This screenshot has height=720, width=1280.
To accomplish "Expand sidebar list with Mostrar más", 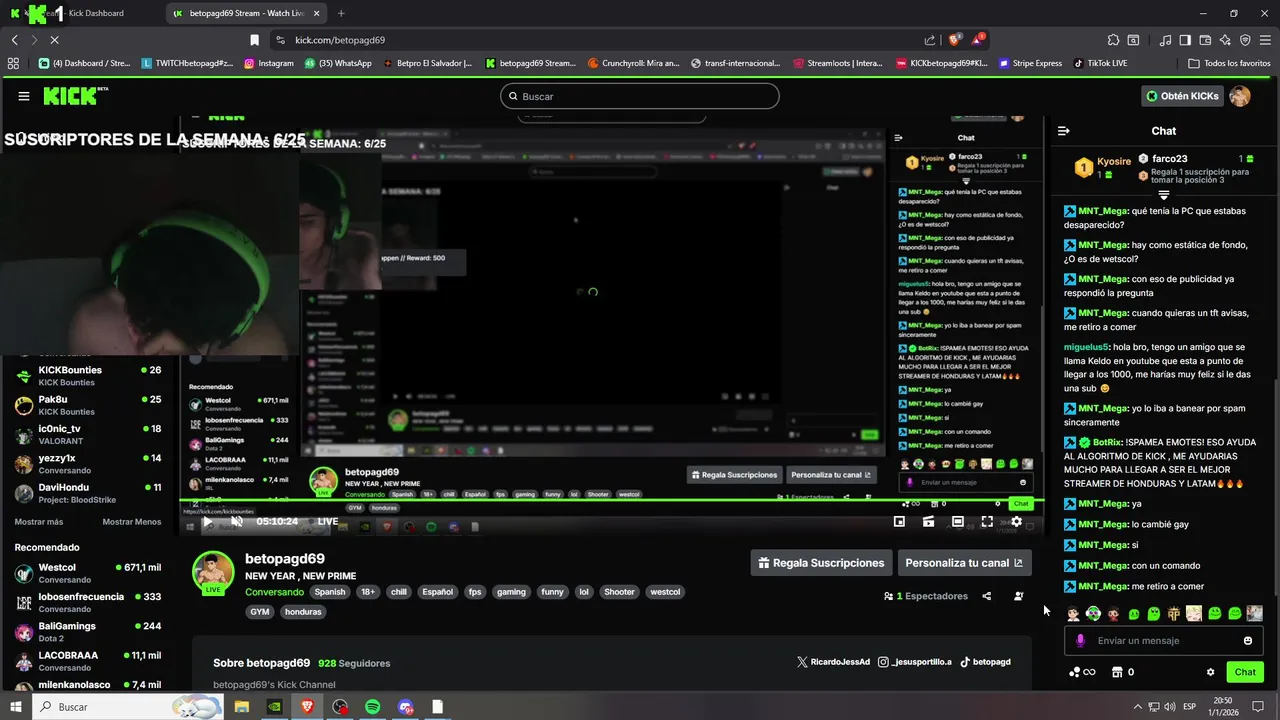I will click(x=39, y=522).
